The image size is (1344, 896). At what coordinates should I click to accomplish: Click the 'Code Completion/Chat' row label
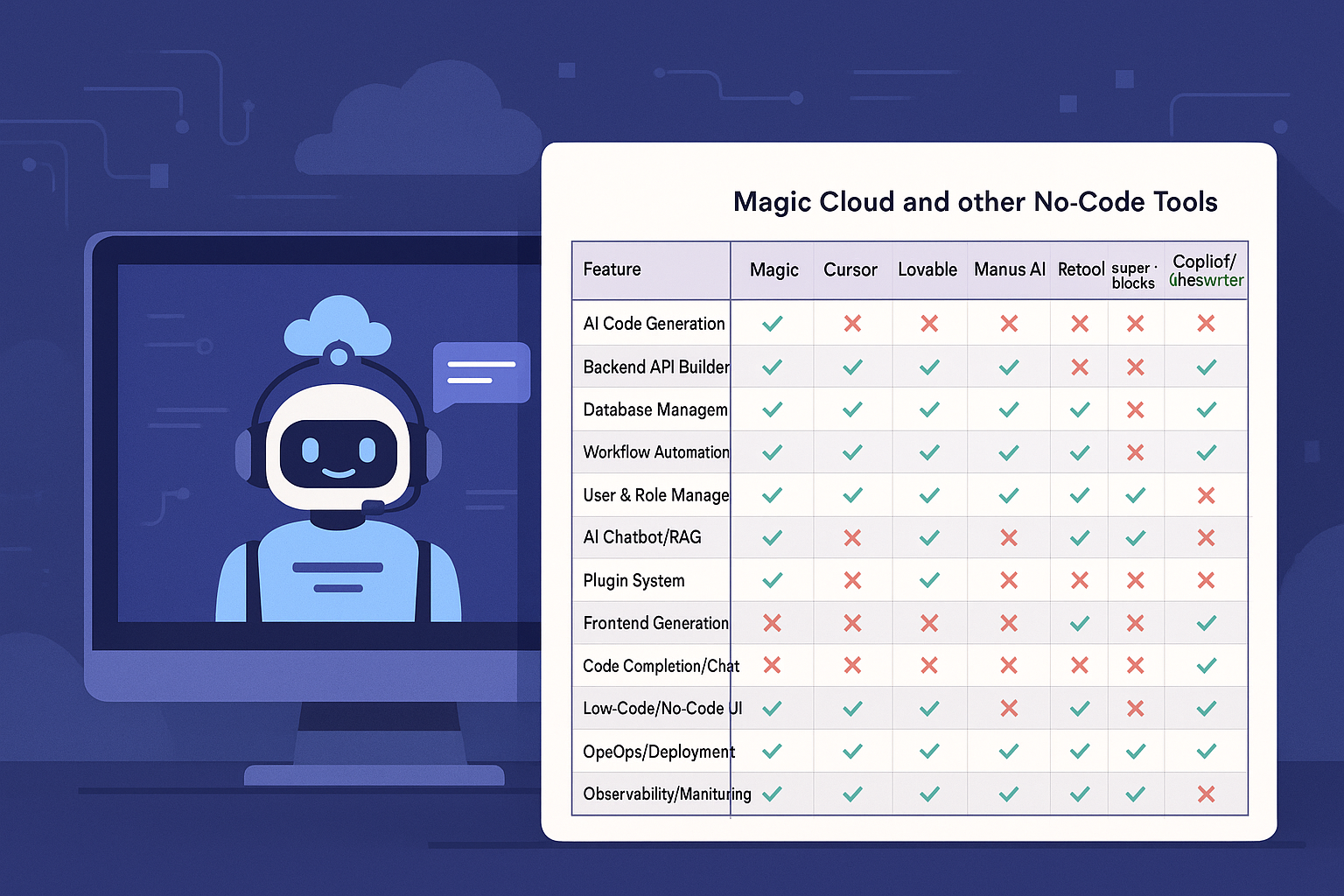661,666
